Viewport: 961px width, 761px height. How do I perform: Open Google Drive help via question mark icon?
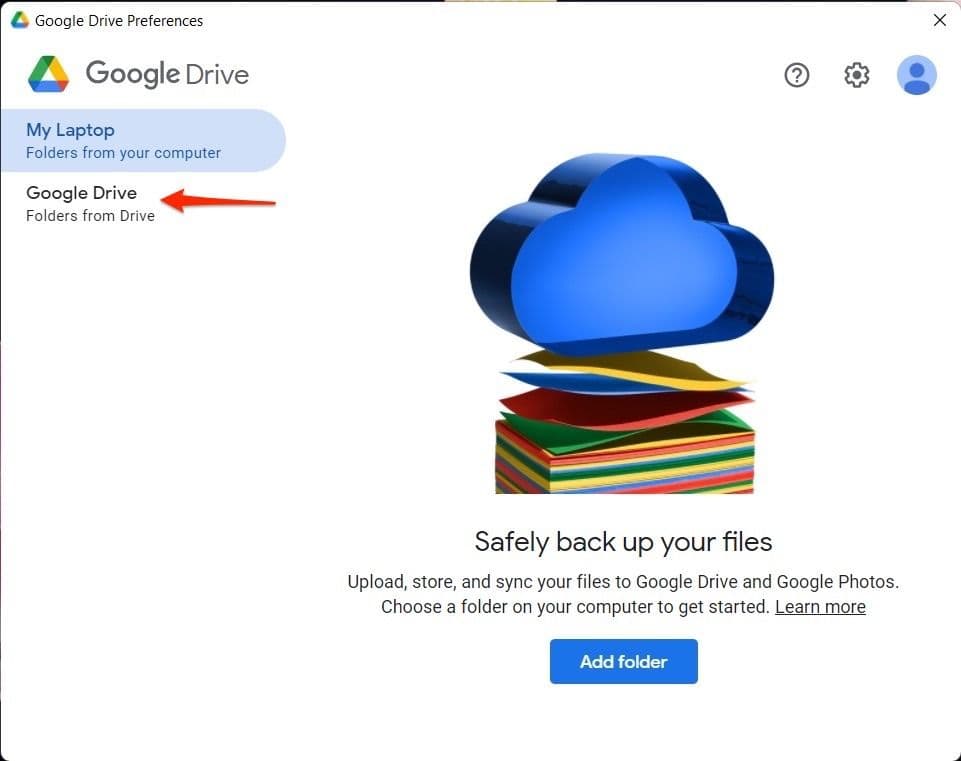796,75
